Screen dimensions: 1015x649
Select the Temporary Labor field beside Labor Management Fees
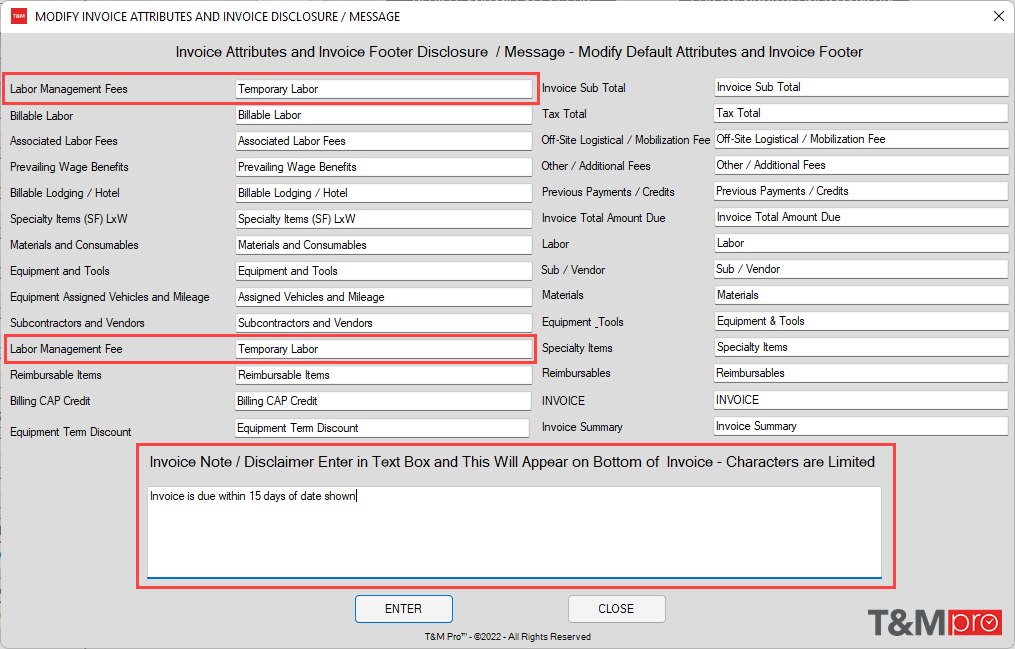point(383,89)
